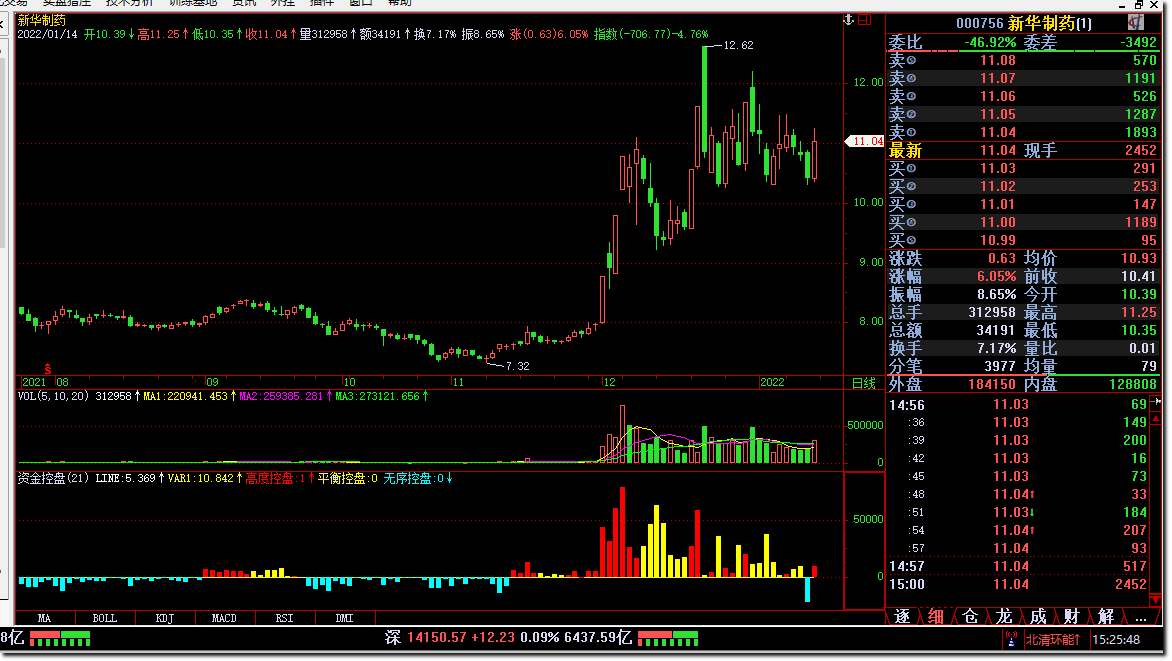
Task: Click the 高度控盘:1 label
Action: (x=275, y=479)
